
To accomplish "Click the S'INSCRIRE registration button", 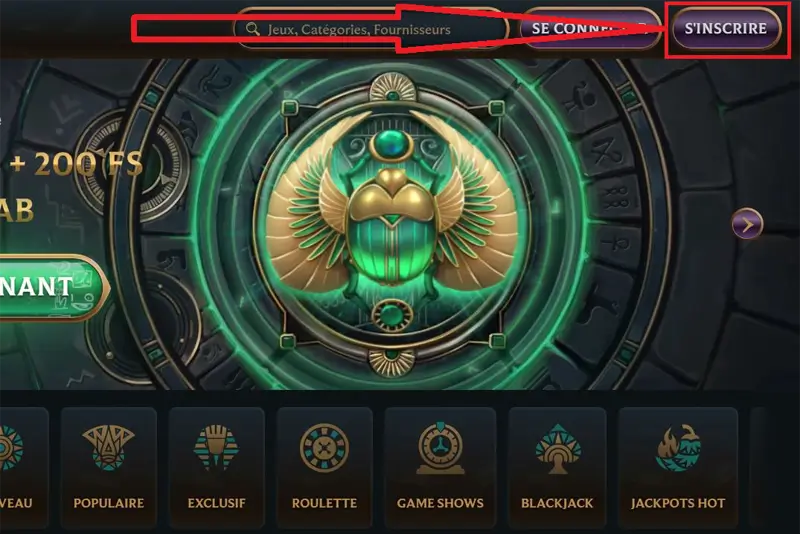I will pyautogui.click(x=726, y=29).
